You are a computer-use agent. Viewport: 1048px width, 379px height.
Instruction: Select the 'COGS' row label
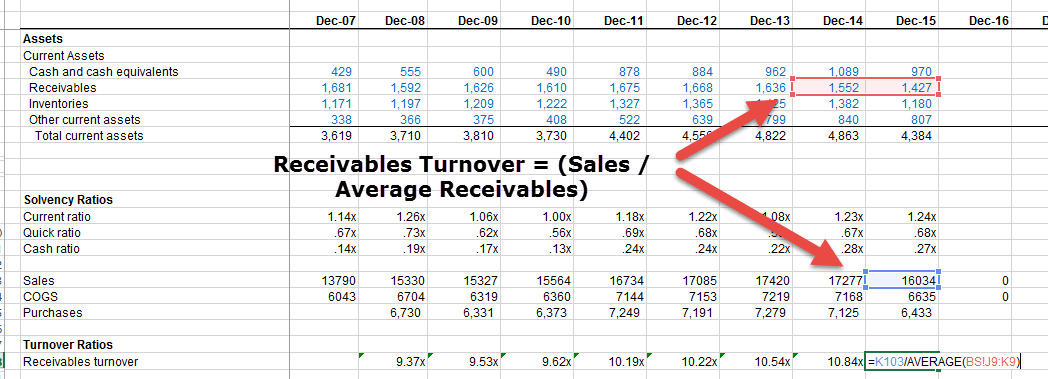pyautogui.click(x=155, y=296)
